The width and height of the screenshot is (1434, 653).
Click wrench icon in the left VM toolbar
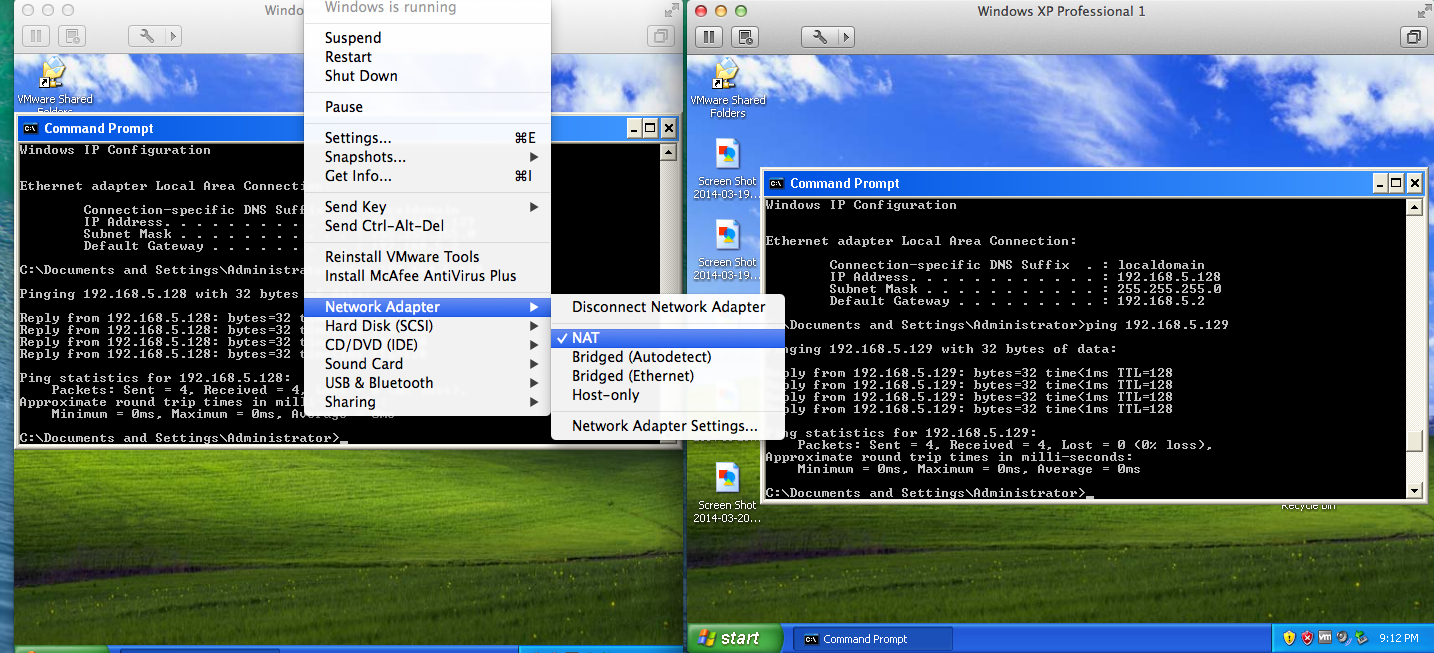click(x=146, y=37)
